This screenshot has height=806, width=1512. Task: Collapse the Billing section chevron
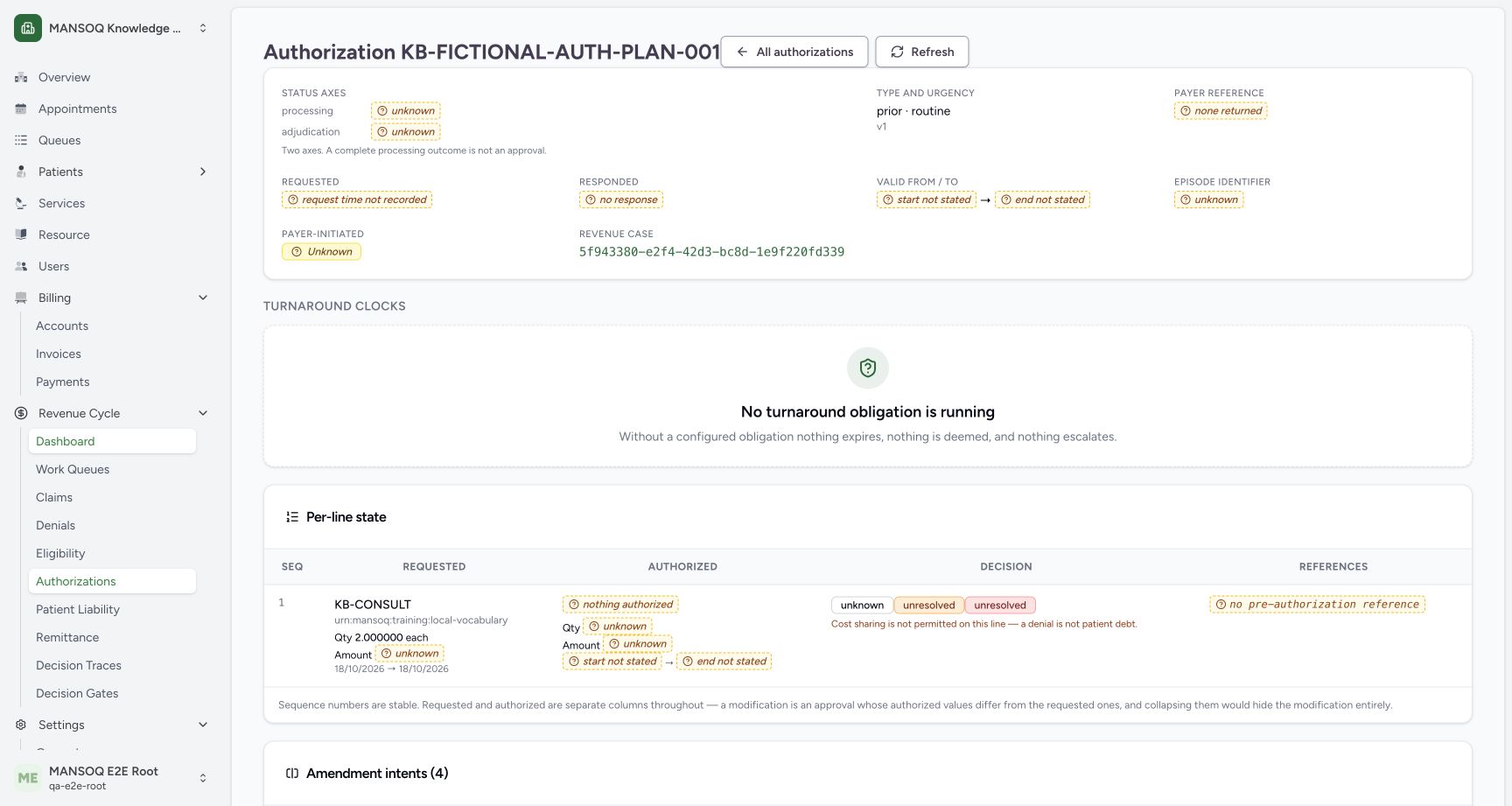(x=203, y=298)
